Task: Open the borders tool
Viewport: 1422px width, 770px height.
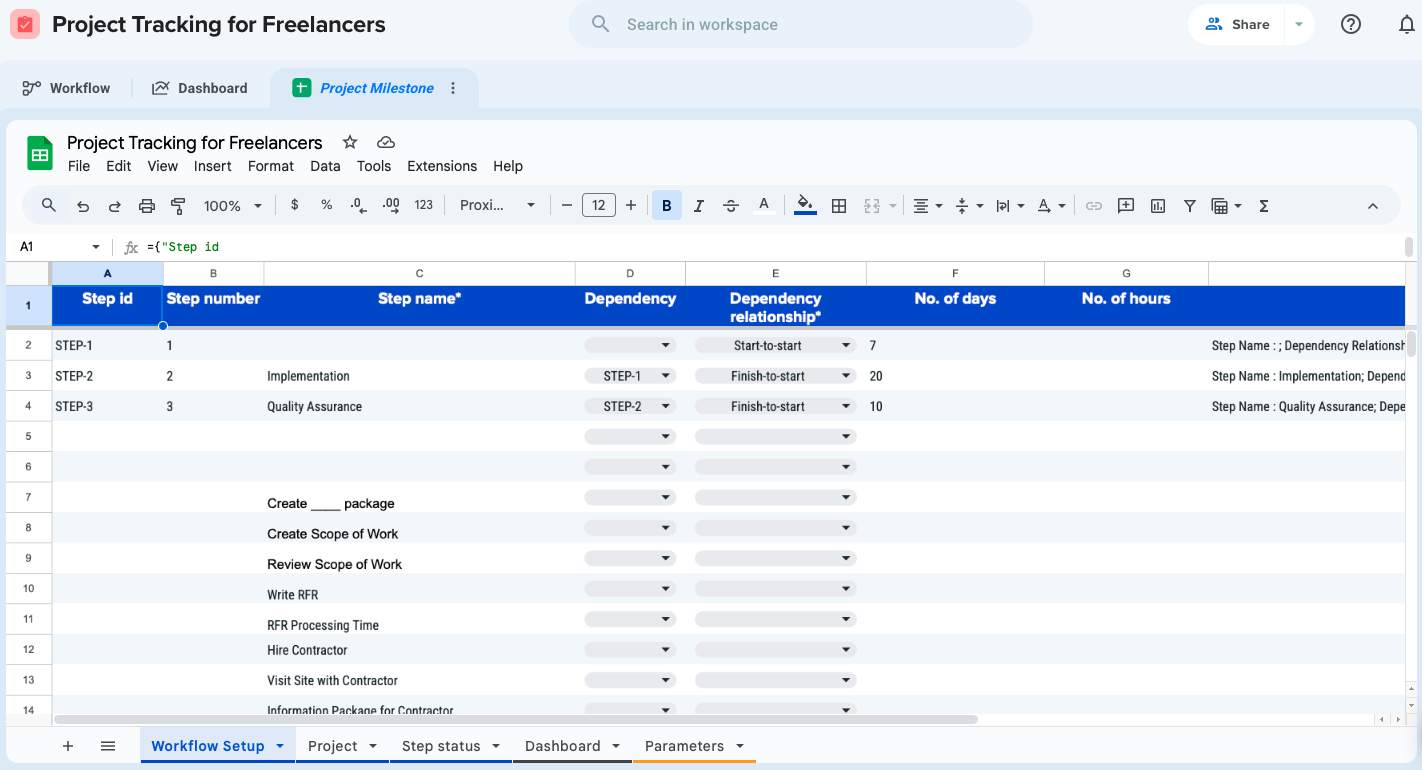Action: pyautogui.click(x=839, y=206)
